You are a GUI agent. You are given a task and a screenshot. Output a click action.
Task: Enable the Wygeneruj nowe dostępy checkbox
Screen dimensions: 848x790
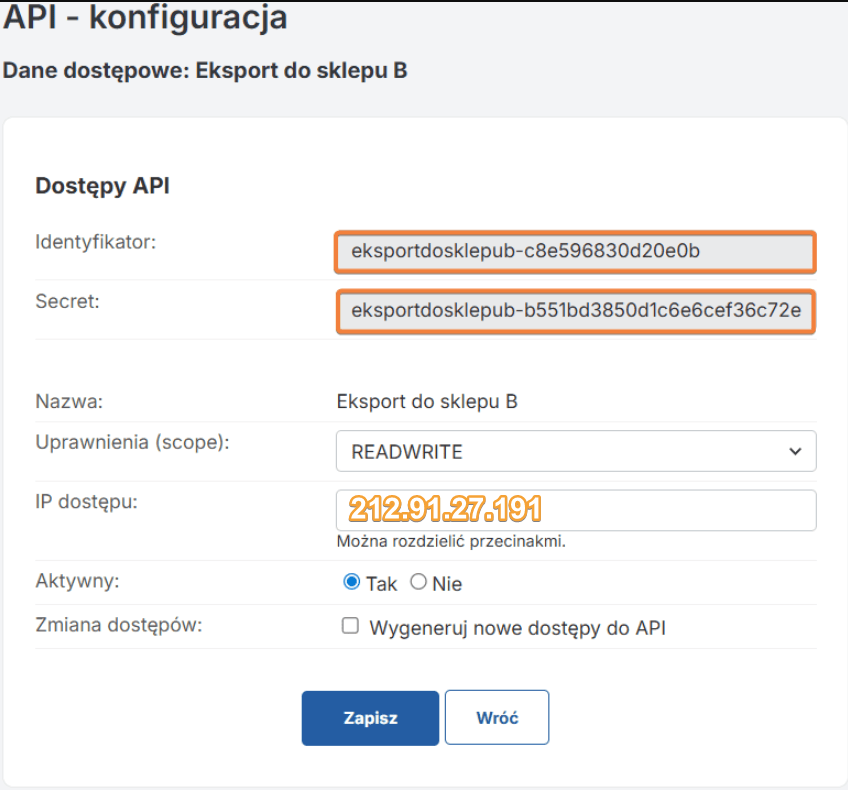tap(350, 626)
